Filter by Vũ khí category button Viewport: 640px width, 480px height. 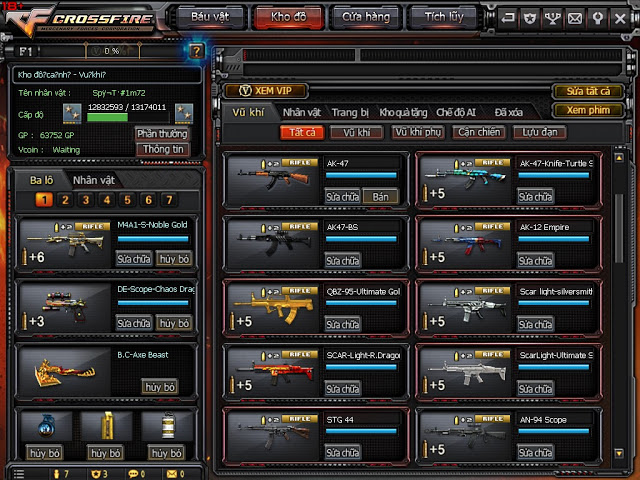(357, 132)
